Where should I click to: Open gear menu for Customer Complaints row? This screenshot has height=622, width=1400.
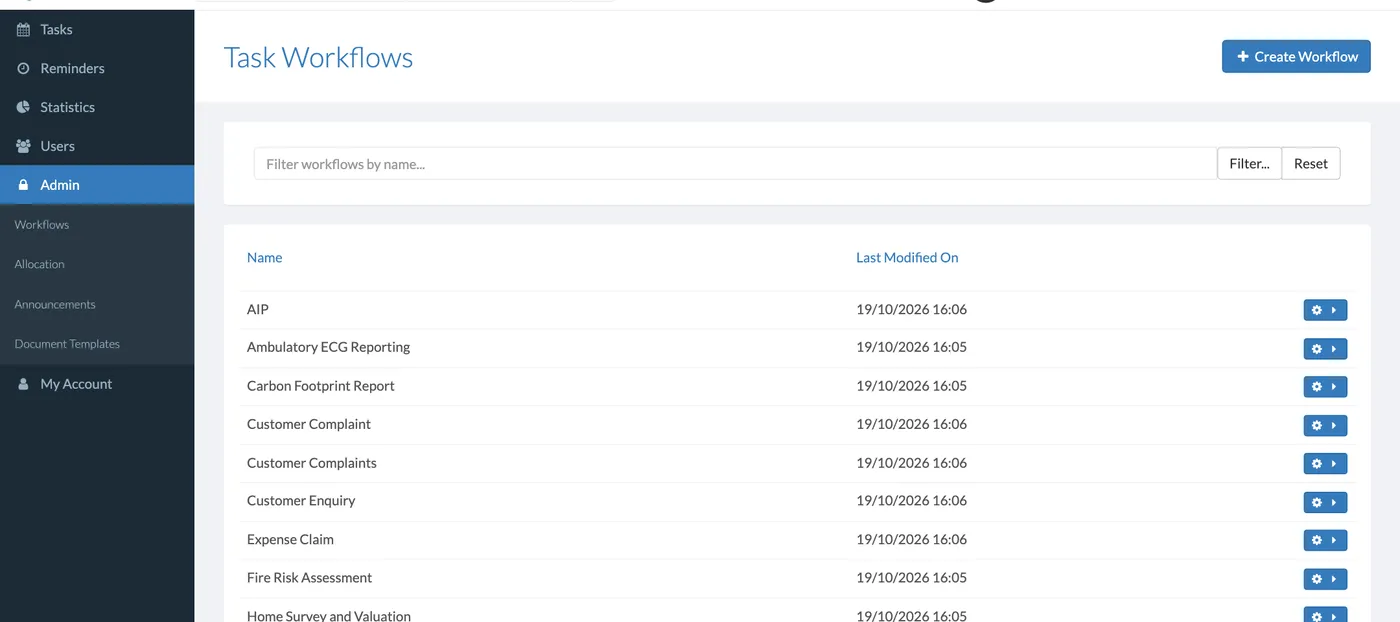coord(1325,464)
